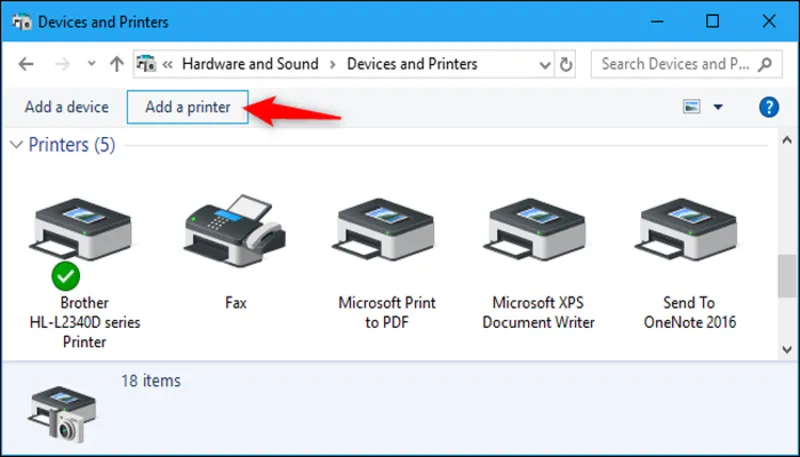The image size is (800, 457).
Task: Click the vertical scrollbar thumb
Action: (786, 276)
